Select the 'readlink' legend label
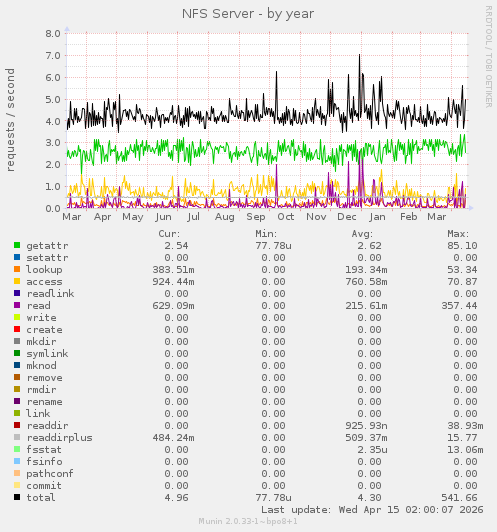The width and height of the screenshot is (497, 532). click(50, 293)
